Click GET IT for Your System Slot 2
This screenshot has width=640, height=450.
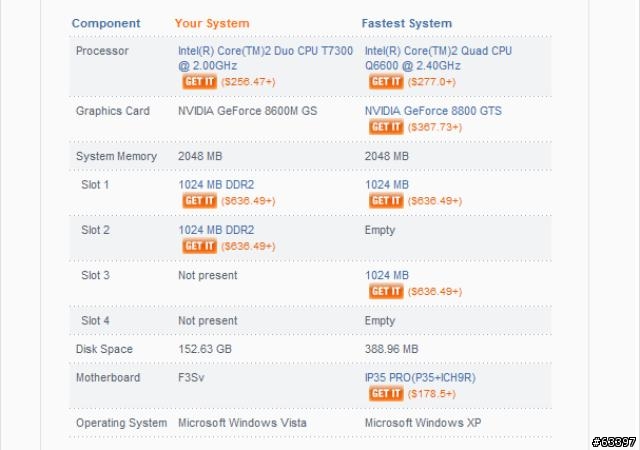[x=199, y=246]
